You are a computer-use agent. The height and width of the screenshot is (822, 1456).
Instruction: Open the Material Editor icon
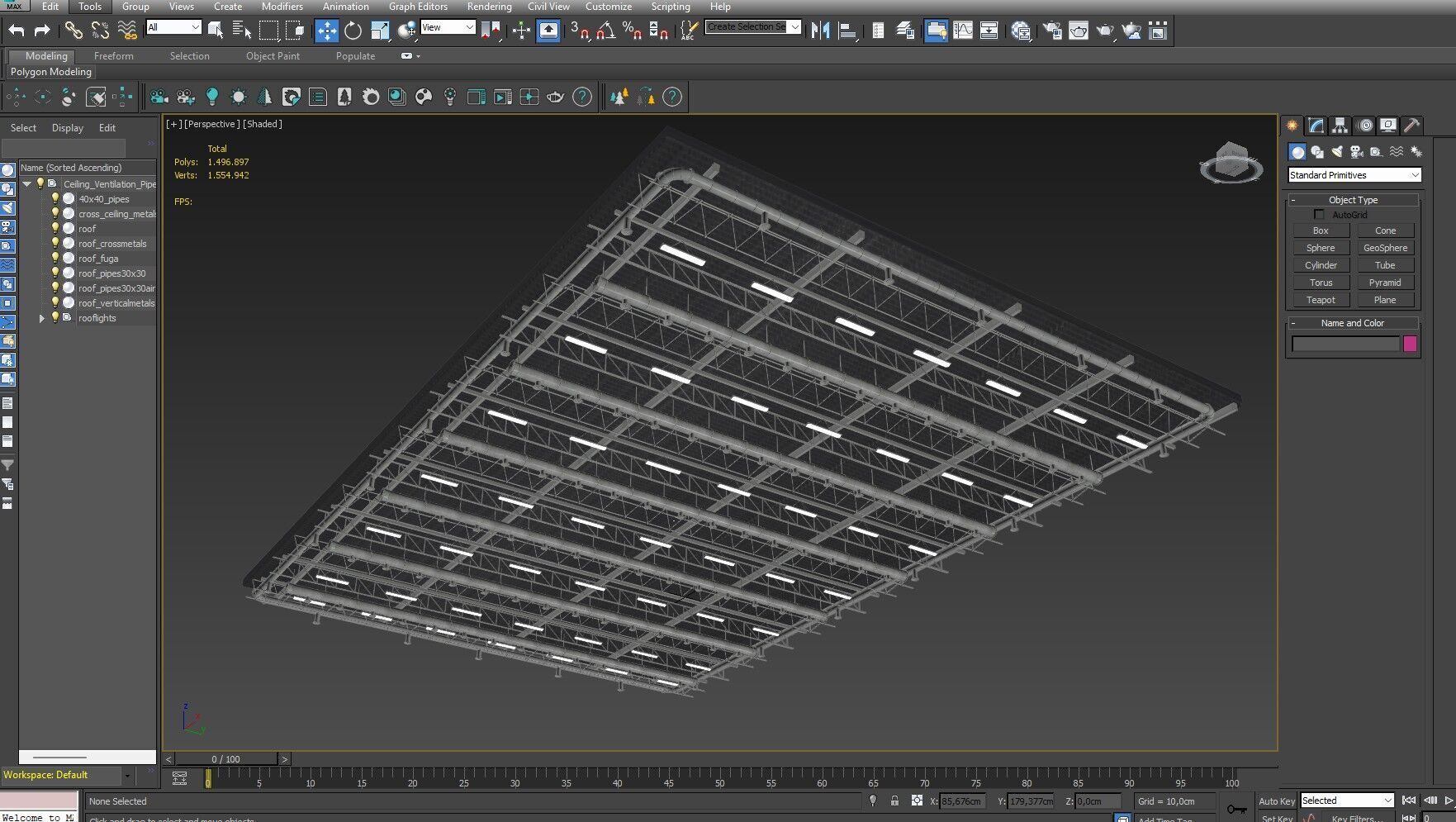(1021, 31)
